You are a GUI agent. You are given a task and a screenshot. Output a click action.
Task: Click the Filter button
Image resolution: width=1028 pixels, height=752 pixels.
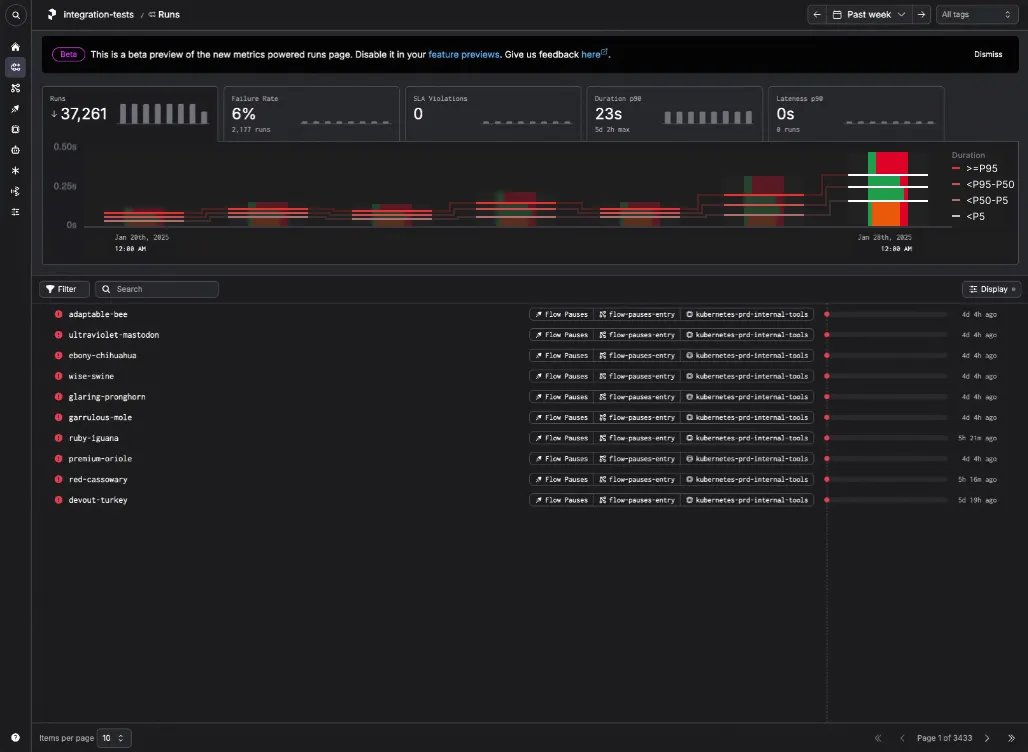click(x=64, y=289)
